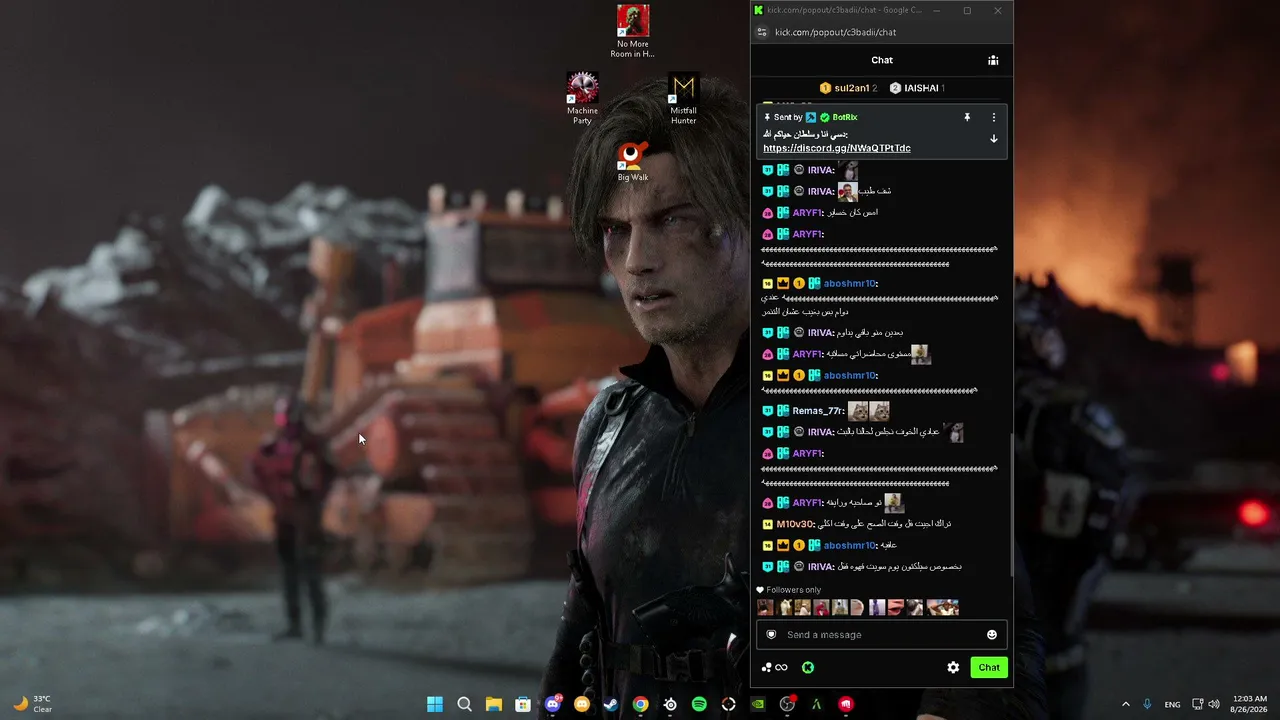Open the weather widget showing 33°C
Viewport: 1280px width, 720px height.
[x=32, y=704]
